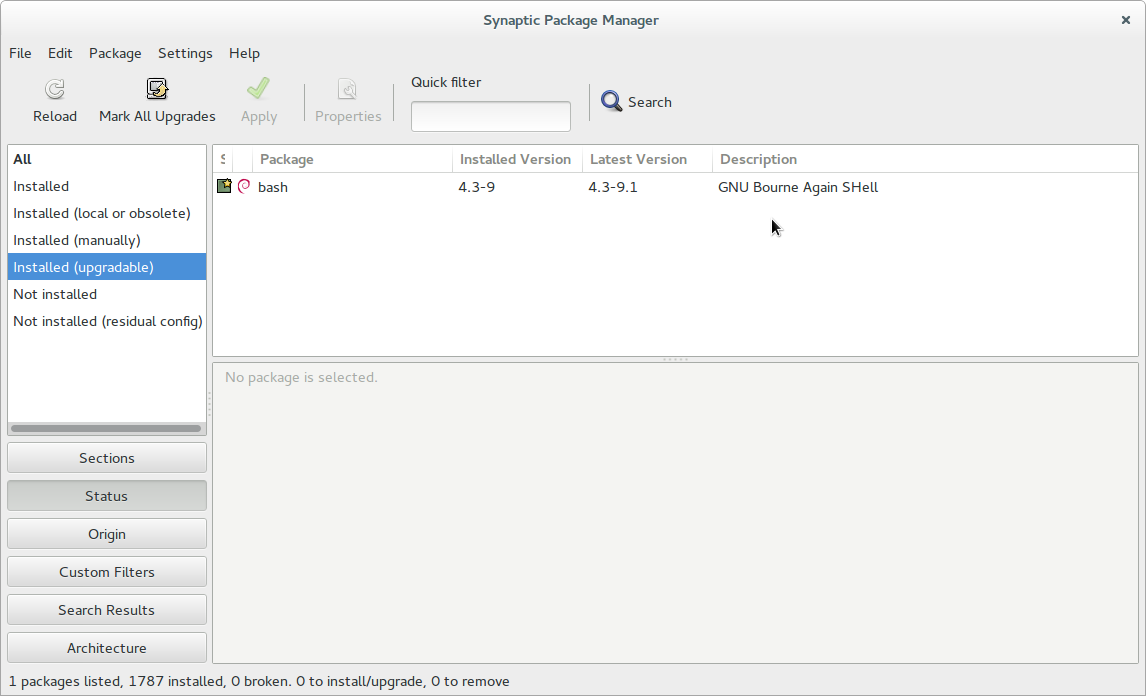Click bash package status icon

tap(224, 186)
